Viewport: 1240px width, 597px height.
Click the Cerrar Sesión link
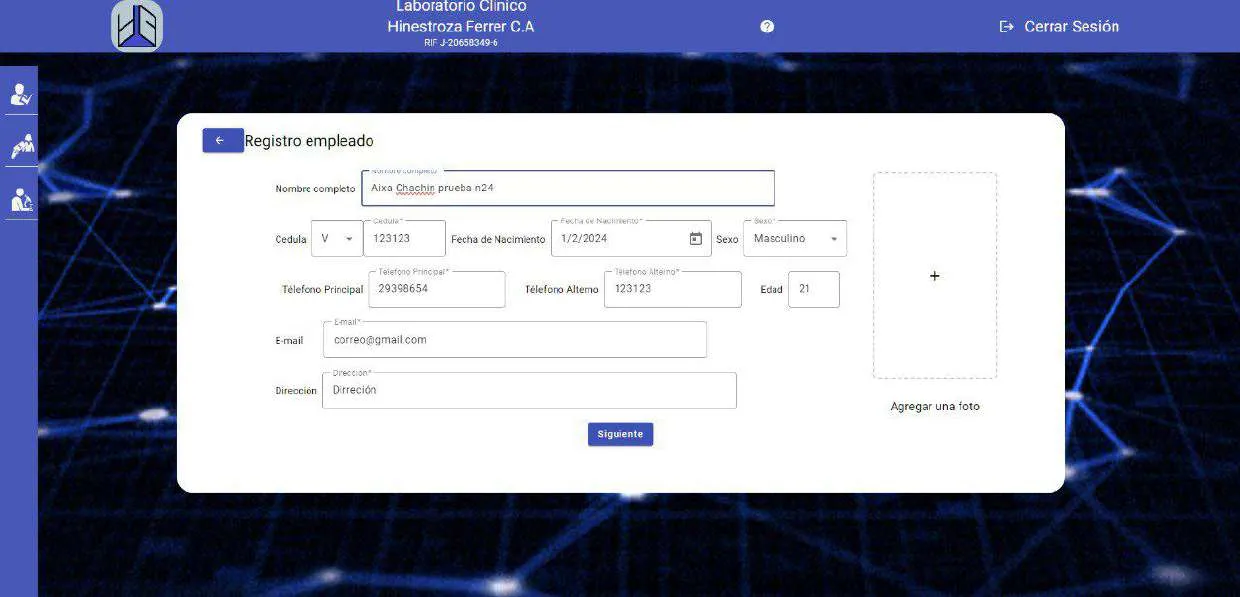1071,27
